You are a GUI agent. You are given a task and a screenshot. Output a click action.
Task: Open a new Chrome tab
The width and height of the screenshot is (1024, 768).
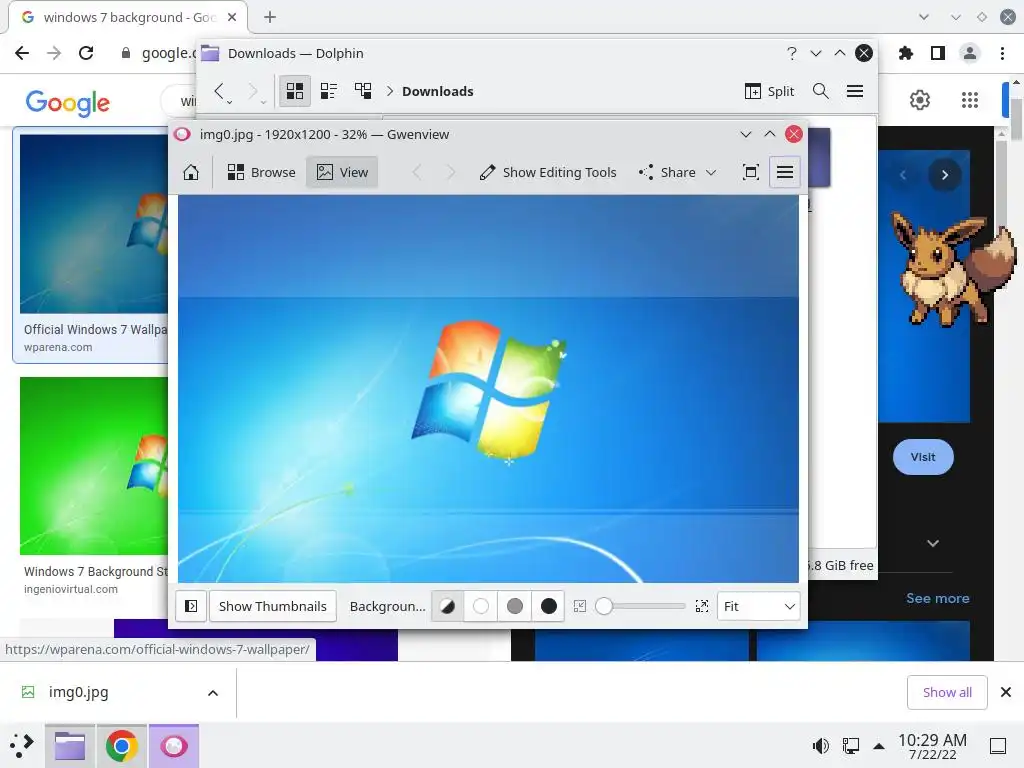pyautogui.click(x=270, y=17)
